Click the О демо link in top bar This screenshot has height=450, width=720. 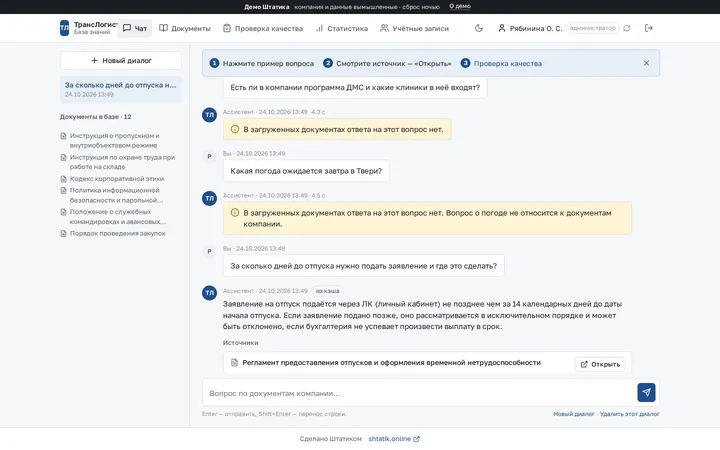pyautogui.click(x=460, y=6)
